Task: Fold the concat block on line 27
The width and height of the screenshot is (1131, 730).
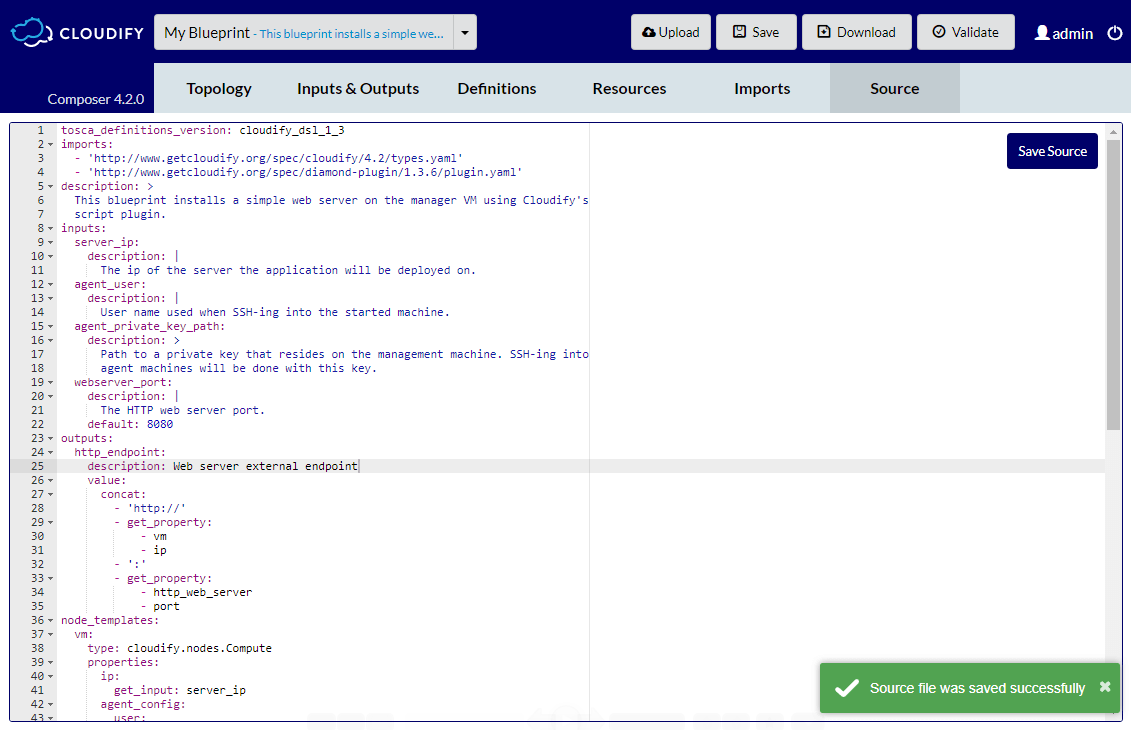Action: pos(50,494)
